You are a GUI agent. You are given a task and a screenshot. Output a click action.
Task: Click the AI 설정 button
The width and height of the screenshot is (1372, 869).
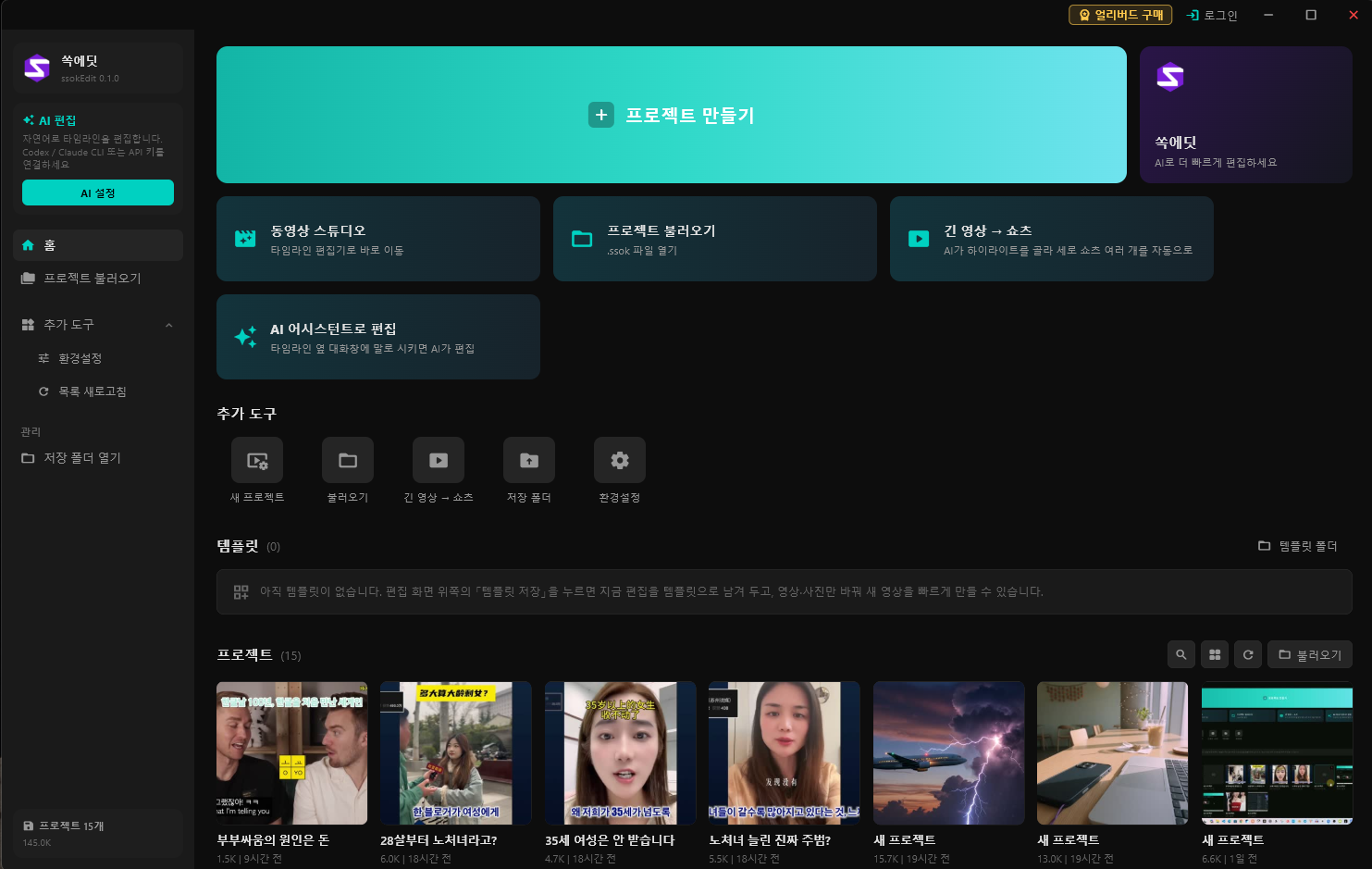click(98, 192)
